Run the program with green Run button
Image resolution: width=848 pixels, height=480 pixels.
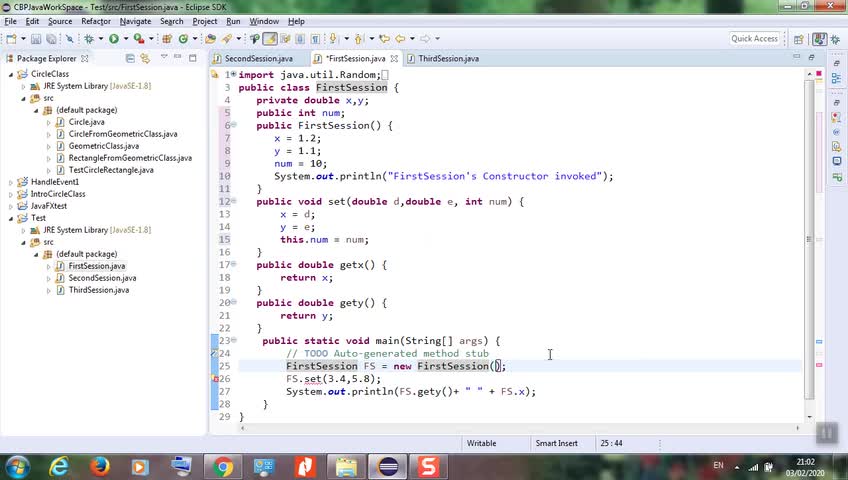(x=114, y=39)
